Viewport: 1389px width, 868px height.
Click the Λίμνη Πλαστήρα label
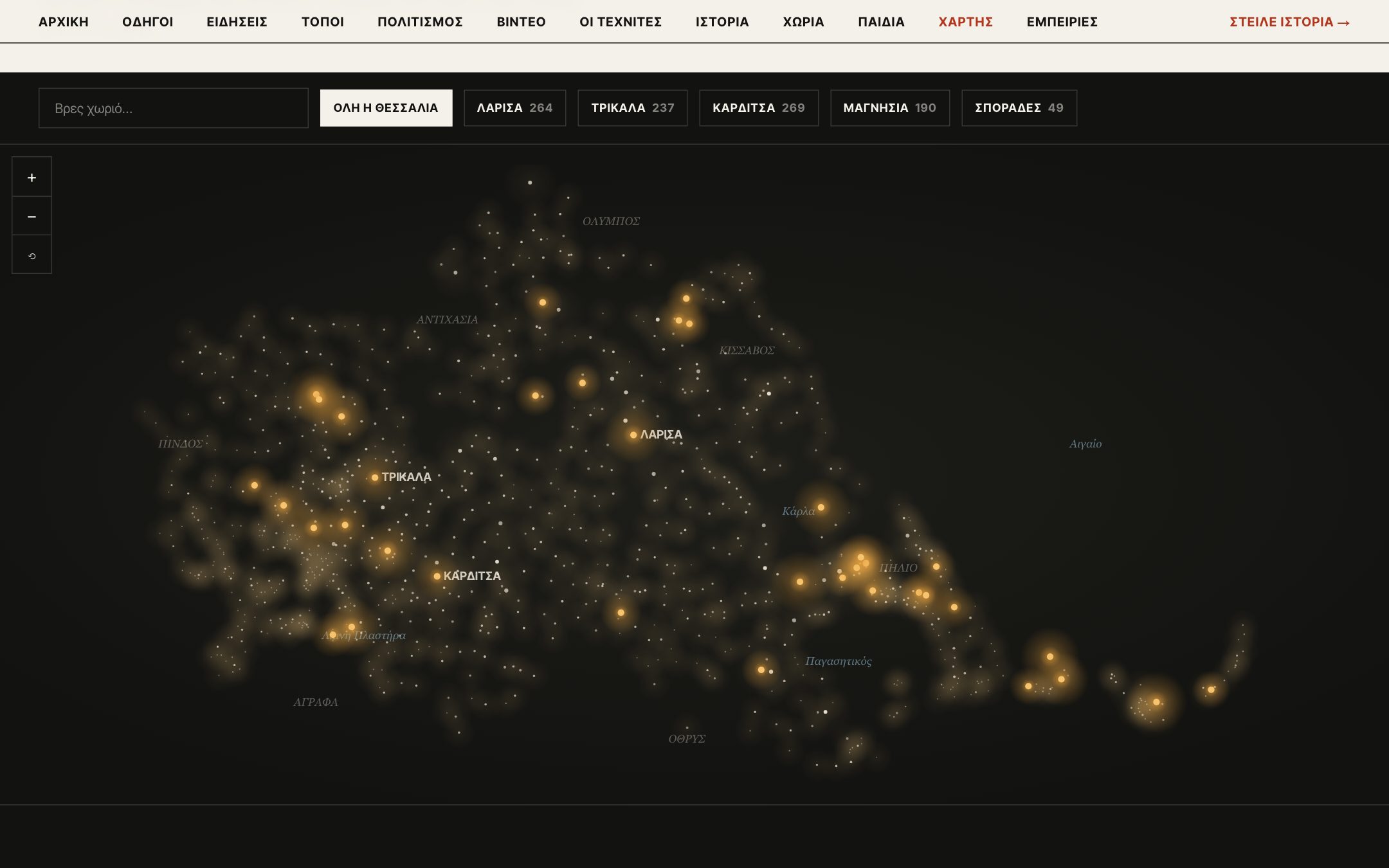click(364, 636)
